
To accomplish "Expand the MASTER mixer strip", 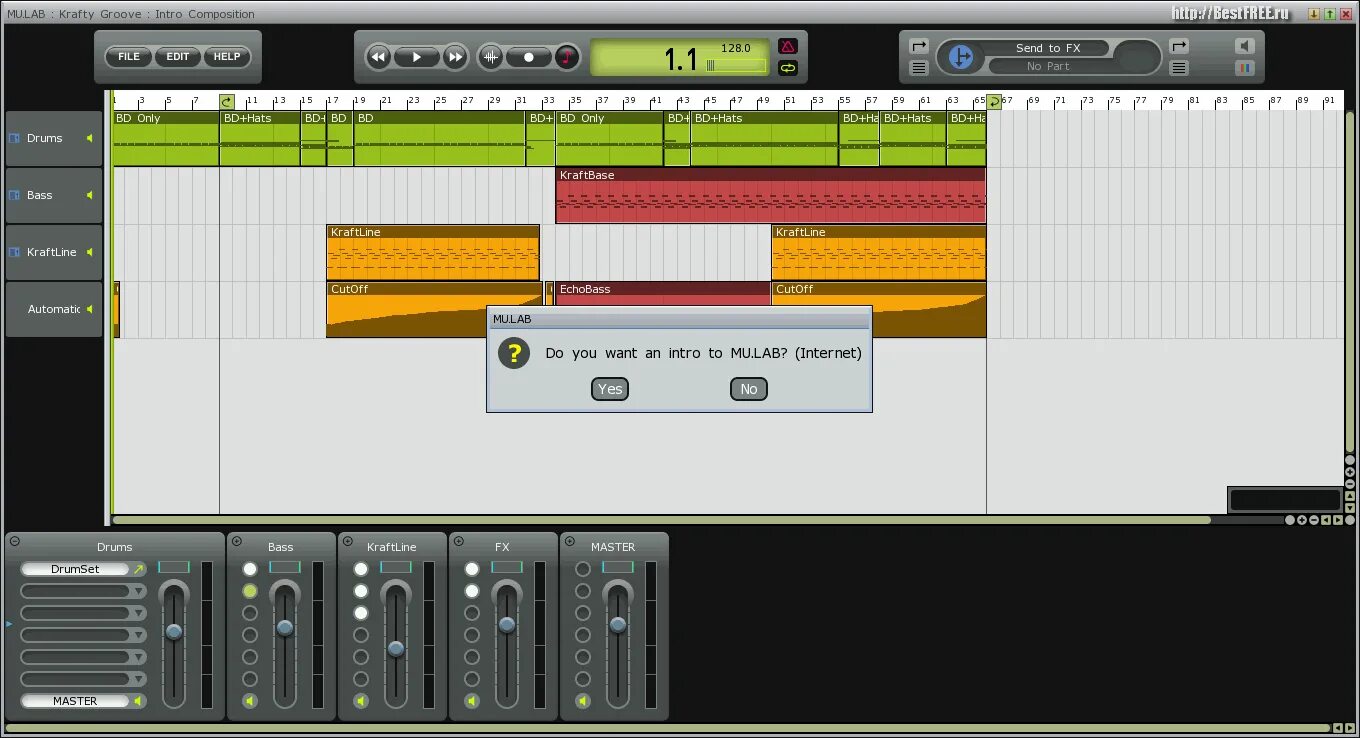I will coord(570,541).
